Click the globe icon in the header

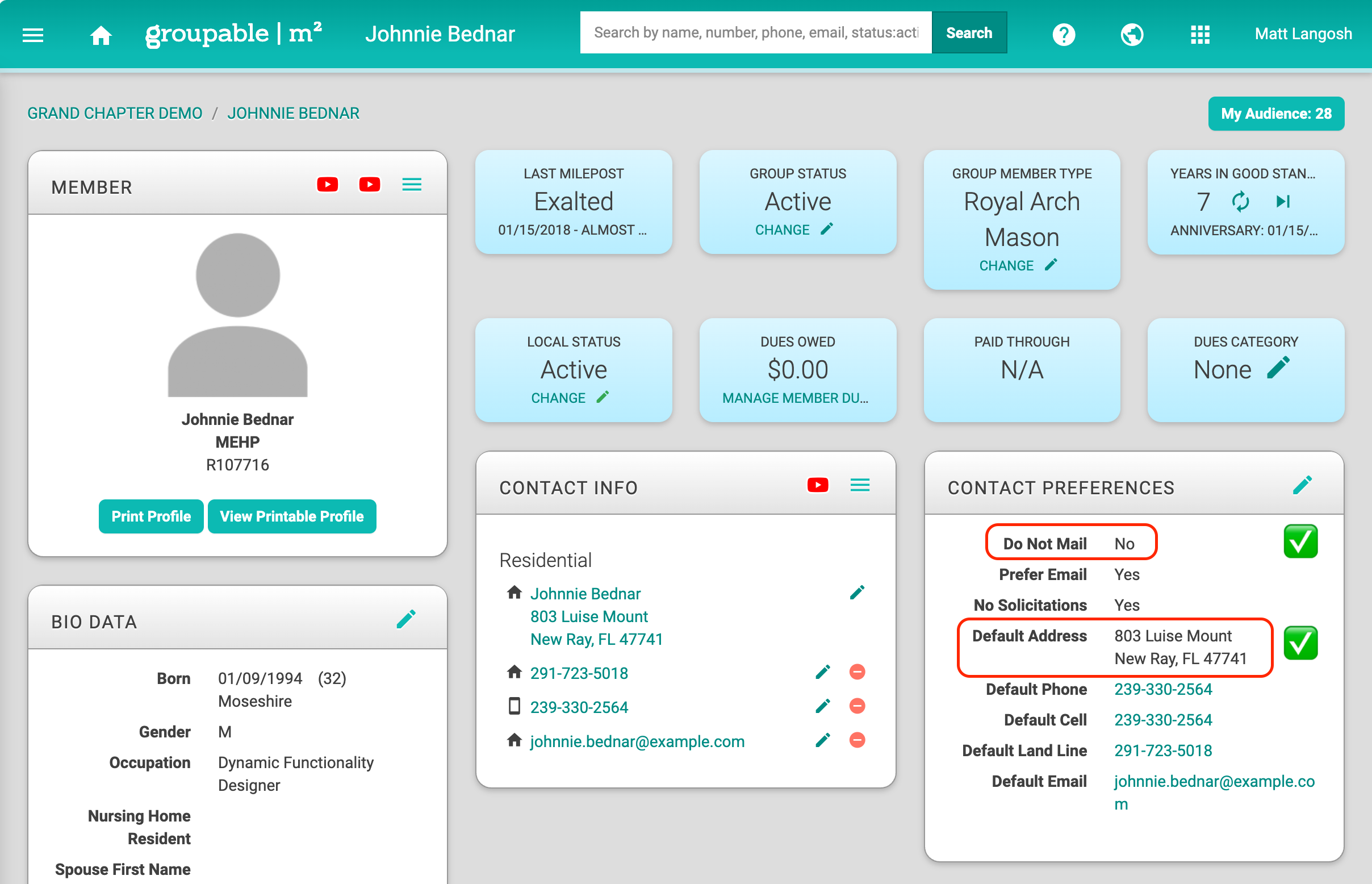(x=1131, y=35)
